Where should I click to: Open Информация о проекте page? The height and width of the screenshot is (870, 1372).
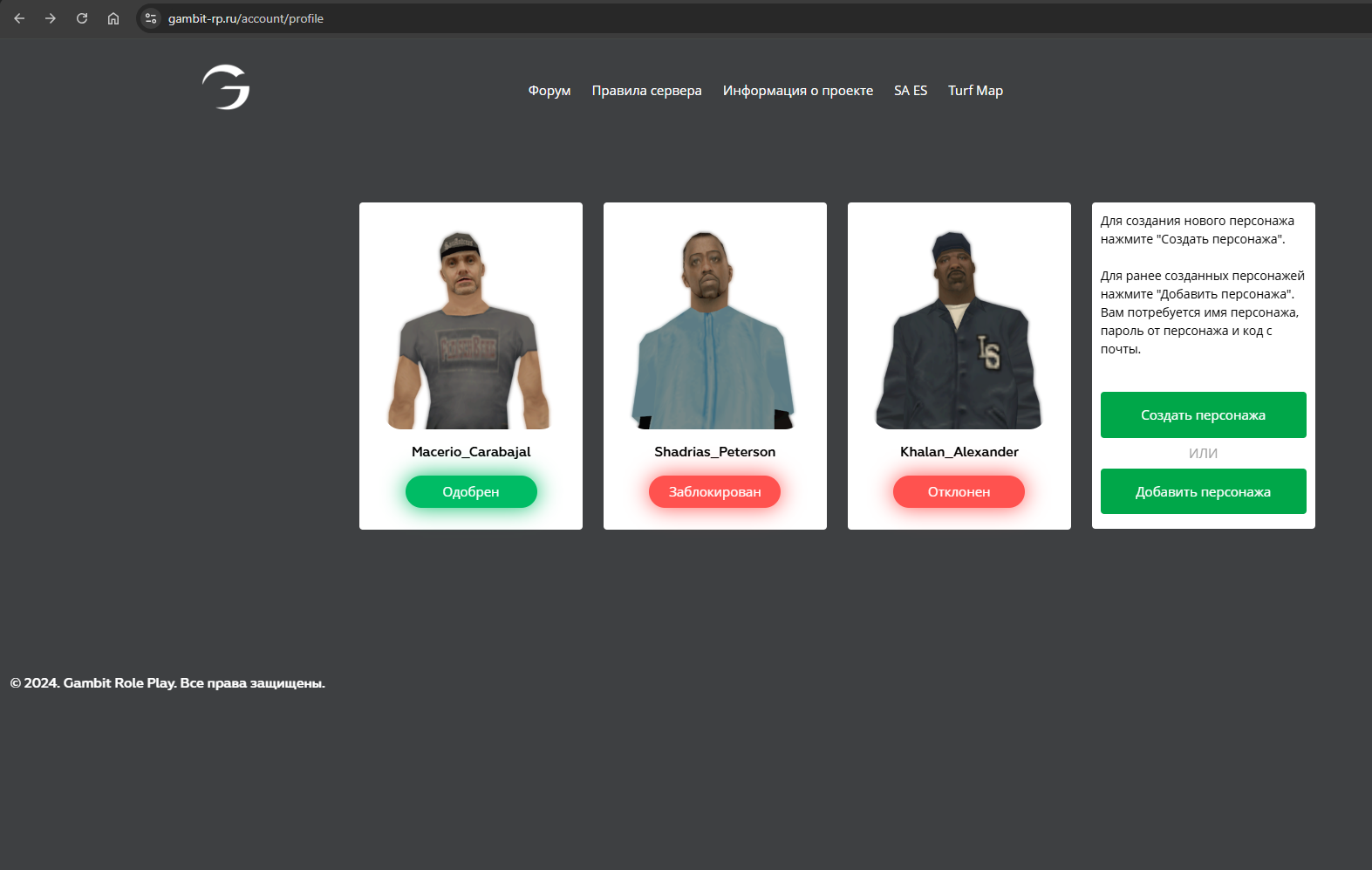click(x=797, y=91)
